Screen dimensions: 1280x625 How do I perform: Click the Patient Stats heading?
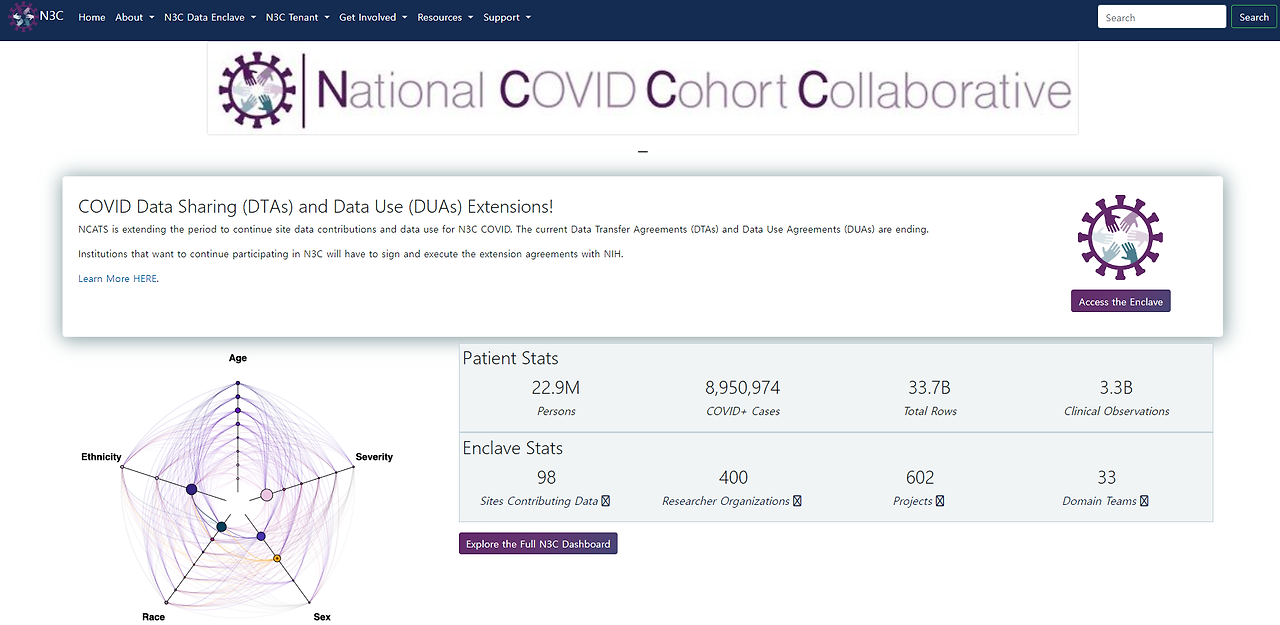point(510,358)
